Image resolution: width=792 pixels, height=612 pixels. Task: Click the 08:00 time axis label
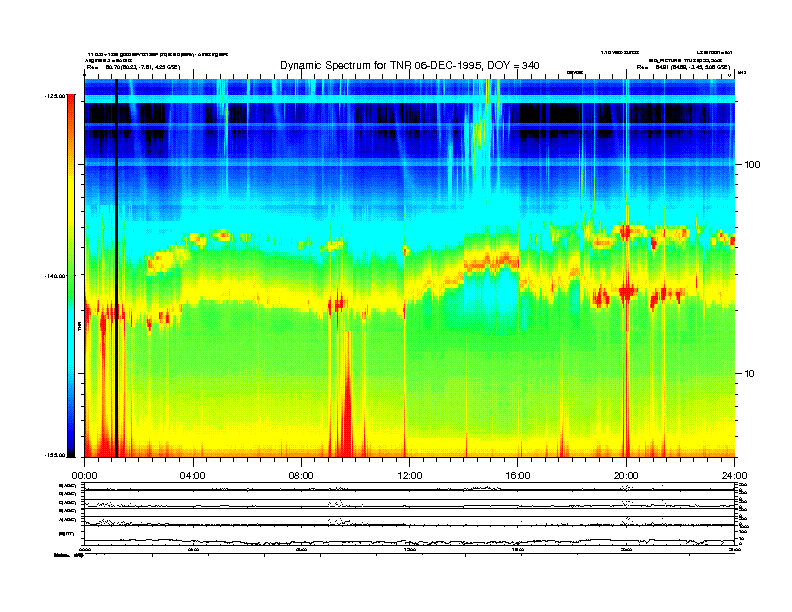click(x=301, y=476)
